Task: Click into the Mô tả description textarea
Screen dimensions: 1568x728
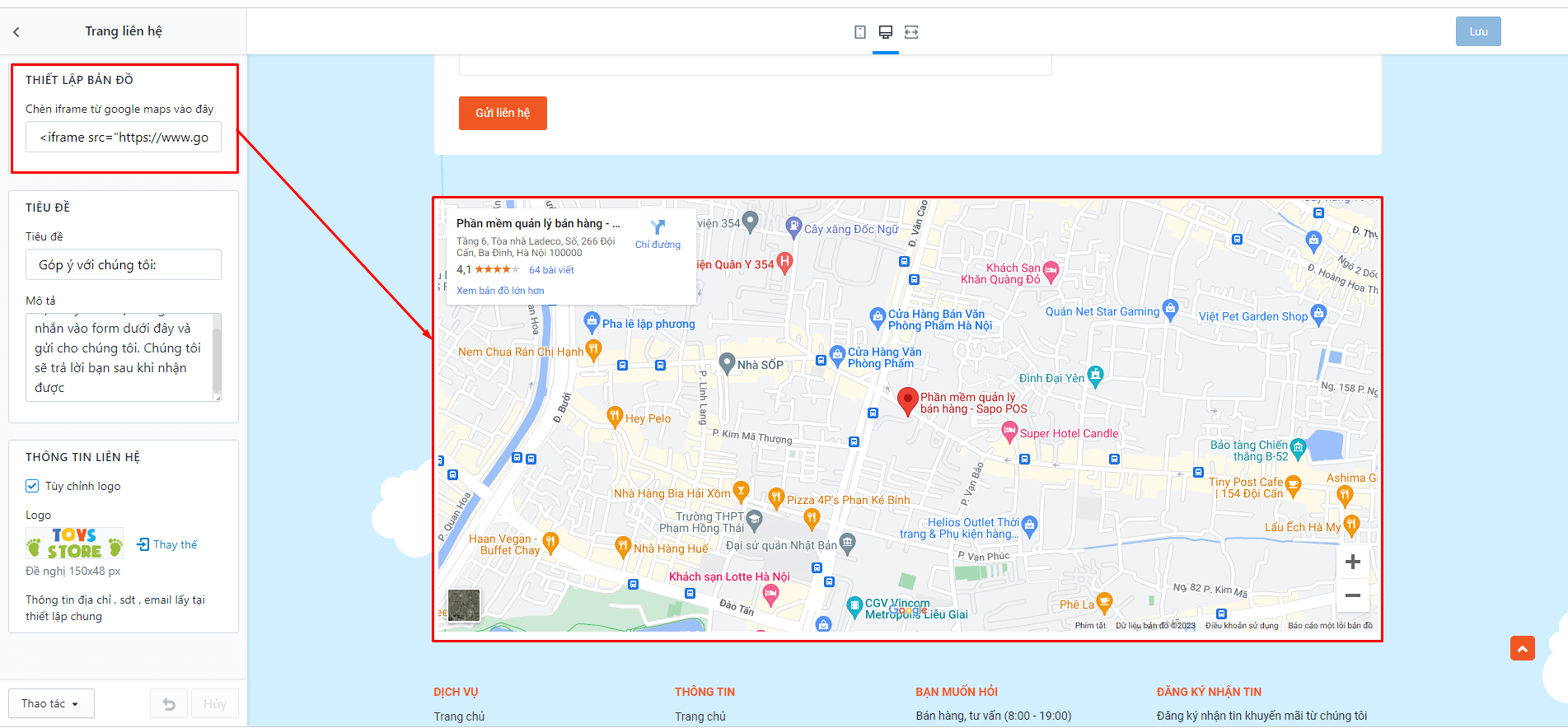Action: coord(119,357)
